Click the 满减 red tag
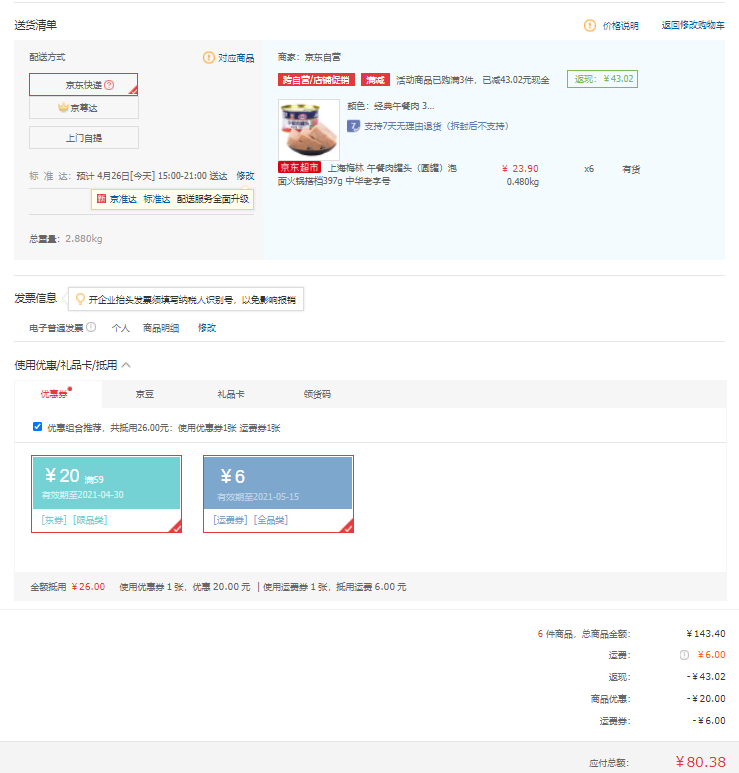 pos(375,80)
